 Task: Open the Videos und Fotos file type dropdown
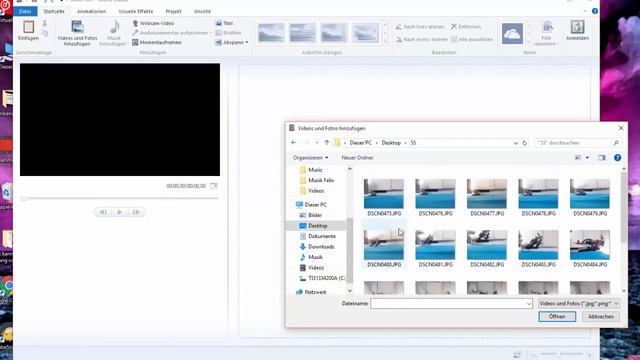[x=578, y=304]
